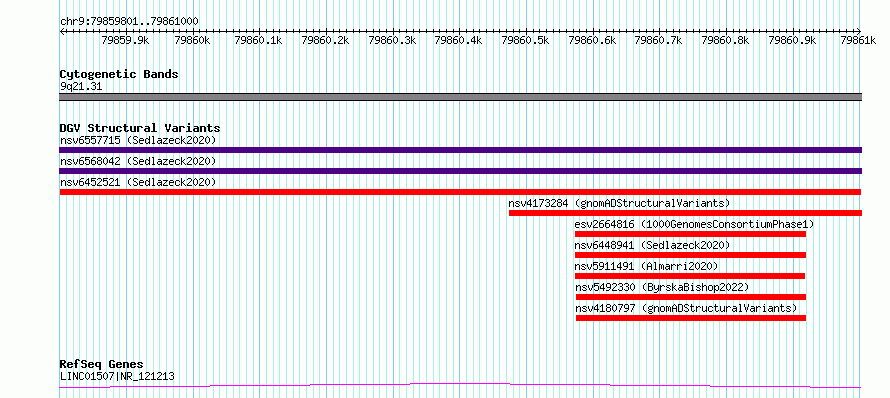Screen dimensions: 890x398
Task: Click ruler position 79860.2k
Action: (326, 40)
